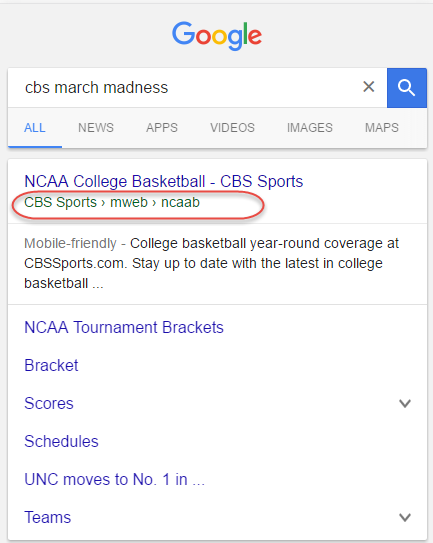The width and height of the screenshot is (433, 543).
Task: Expand the Scores chevron
Action: tap(405, 403)
